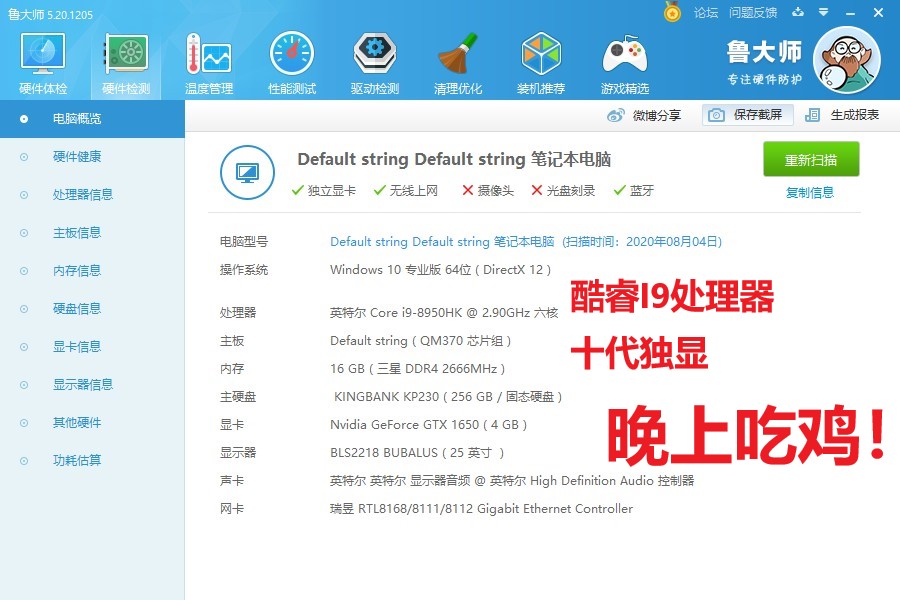Click QM370 芯片组 motherboard value
This screenshot has height=600, width=900.
click(420, 341)
